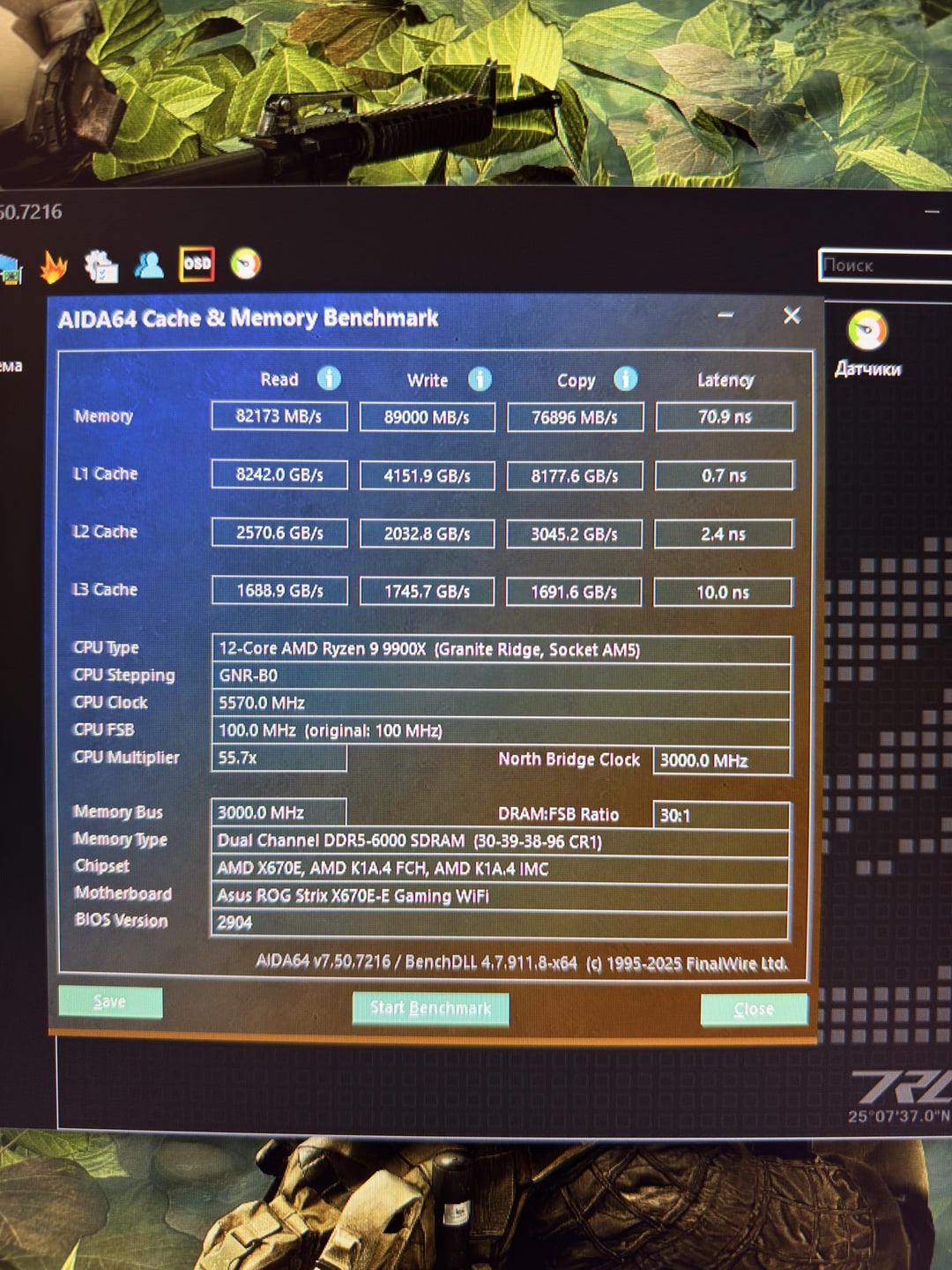Click L2 Cache Copy 3045.2 GB/s
Screen dimensions: 952x1270
574,534
